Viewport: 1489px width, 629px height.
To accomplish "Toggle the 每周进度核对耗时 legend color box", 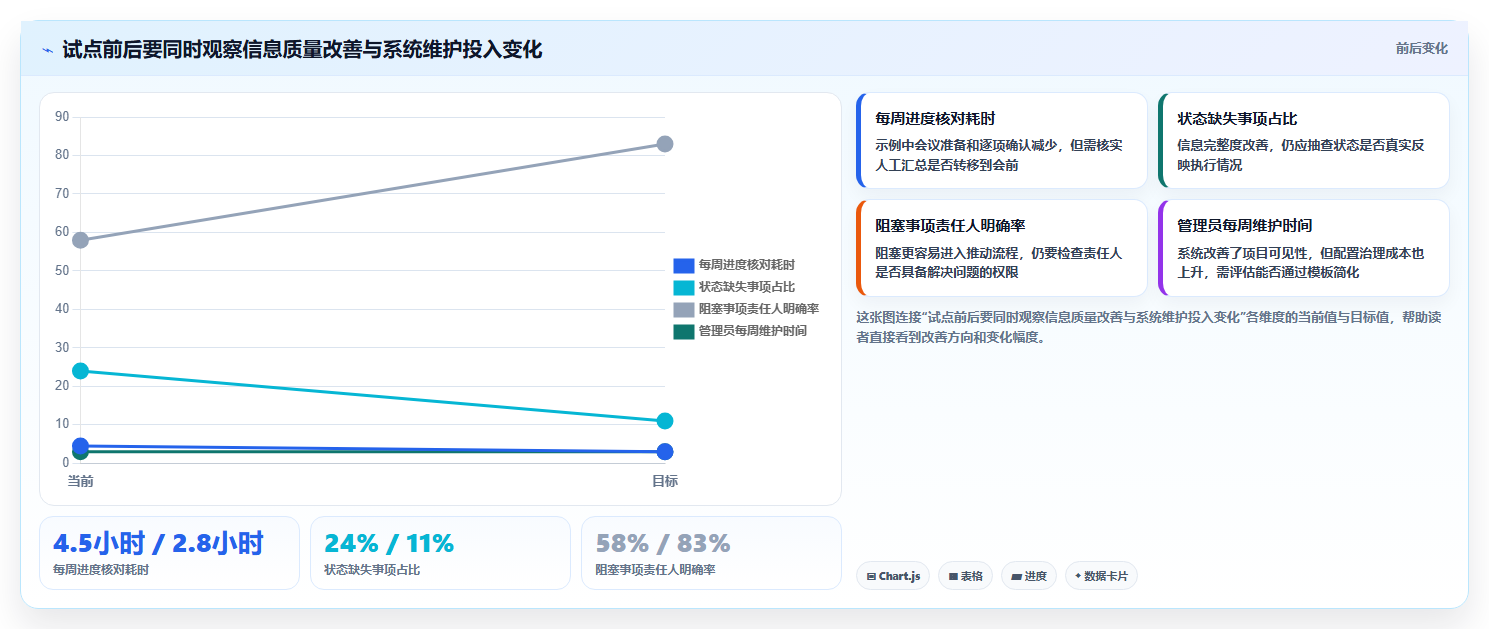I will 684,265.
